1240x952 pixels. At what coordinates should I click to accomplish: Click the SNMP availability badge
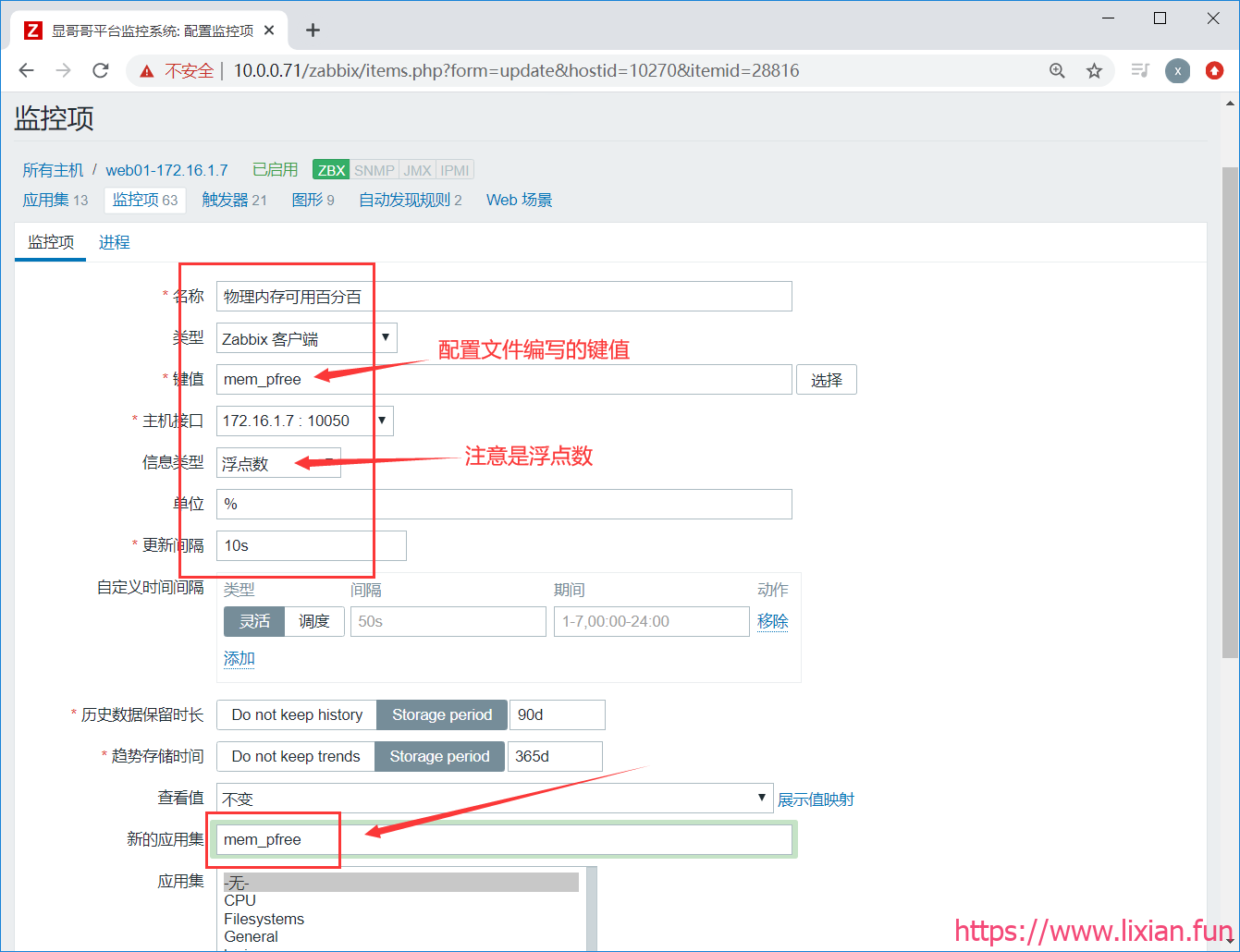[x=374, y=170]
